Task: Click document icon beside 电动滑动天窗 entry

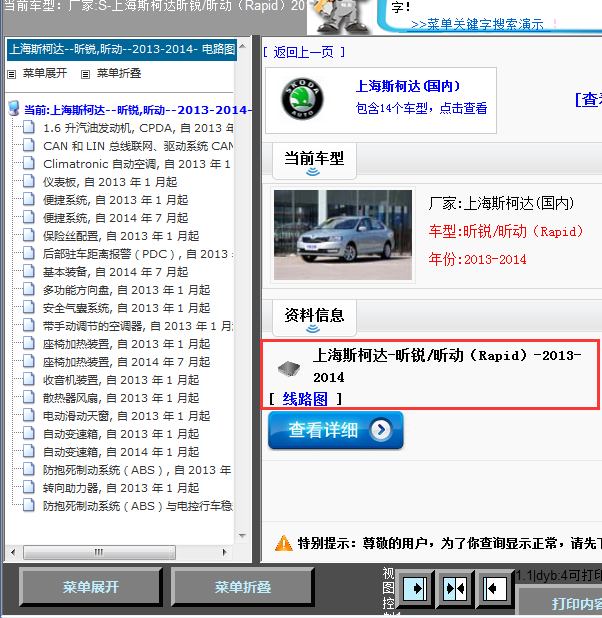Action: [x=28, y=415]
